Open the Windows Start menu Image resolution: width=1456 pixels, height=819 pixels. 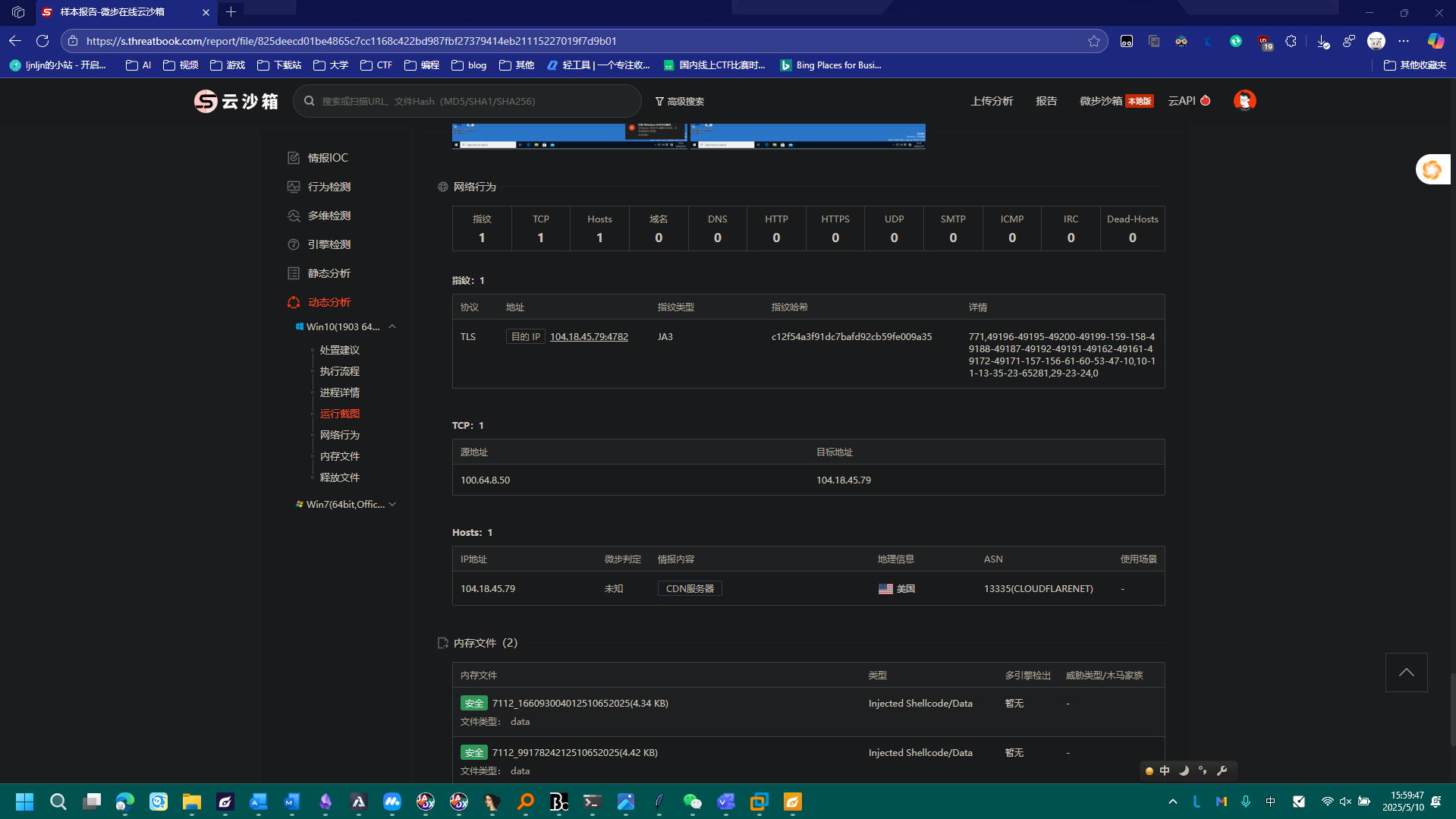[x=24, y=802]
